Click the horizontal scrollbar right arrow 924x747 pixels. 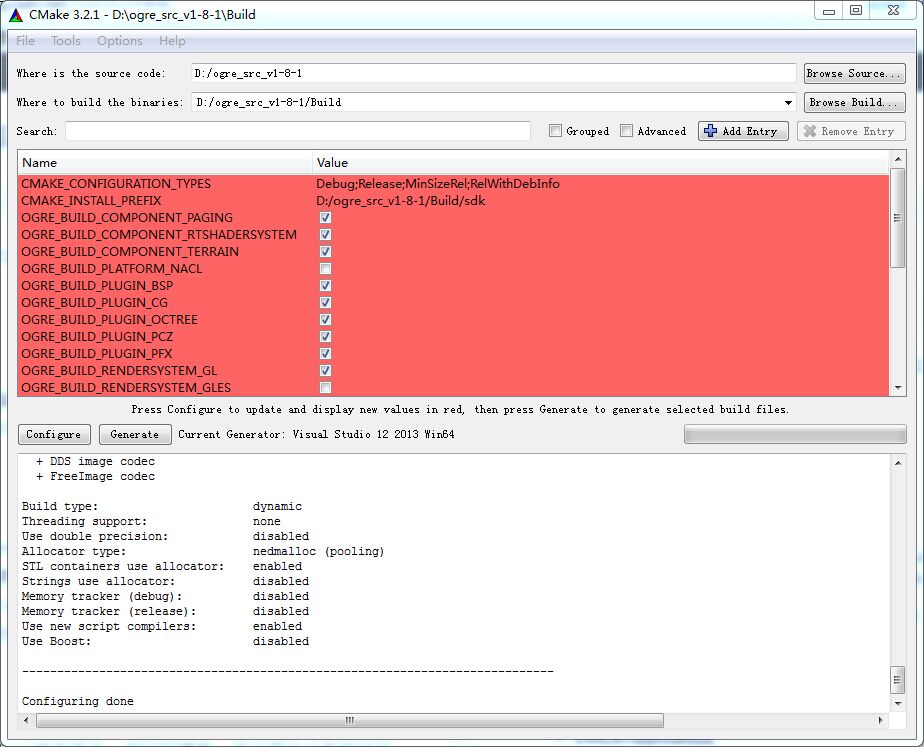pos(880,720)
